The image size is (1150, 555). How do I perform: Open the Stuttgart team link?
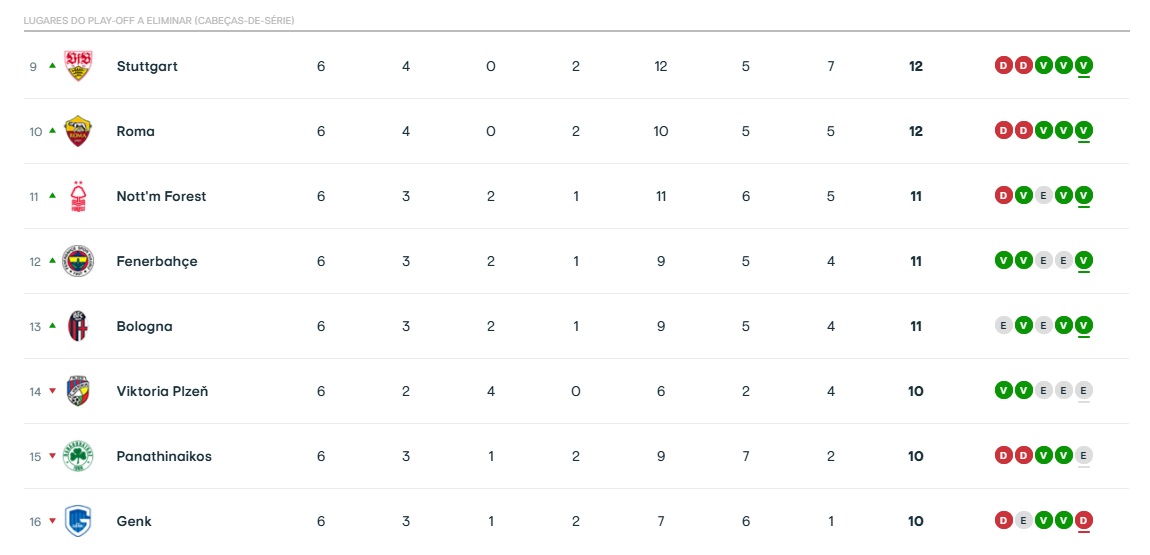[x=147, y=66]
